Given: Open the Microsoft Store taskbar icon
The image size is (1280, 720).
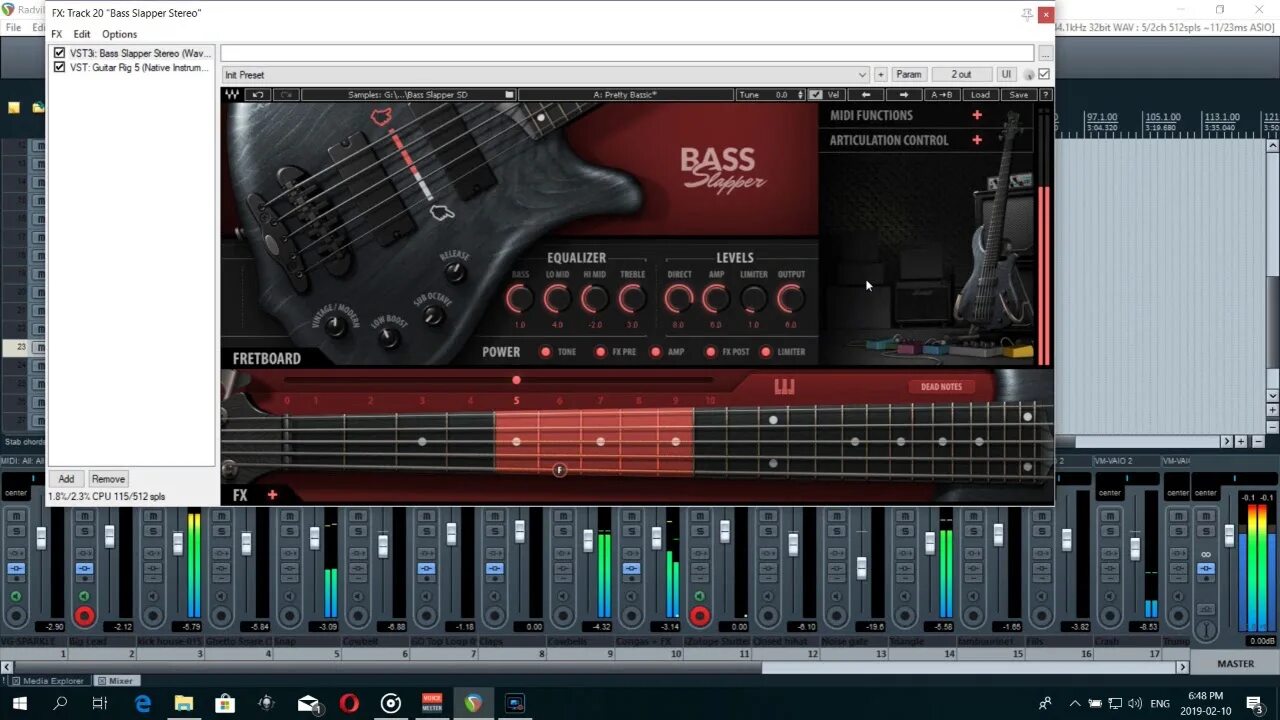Looking at the screenshot, I should pos(225,703).
